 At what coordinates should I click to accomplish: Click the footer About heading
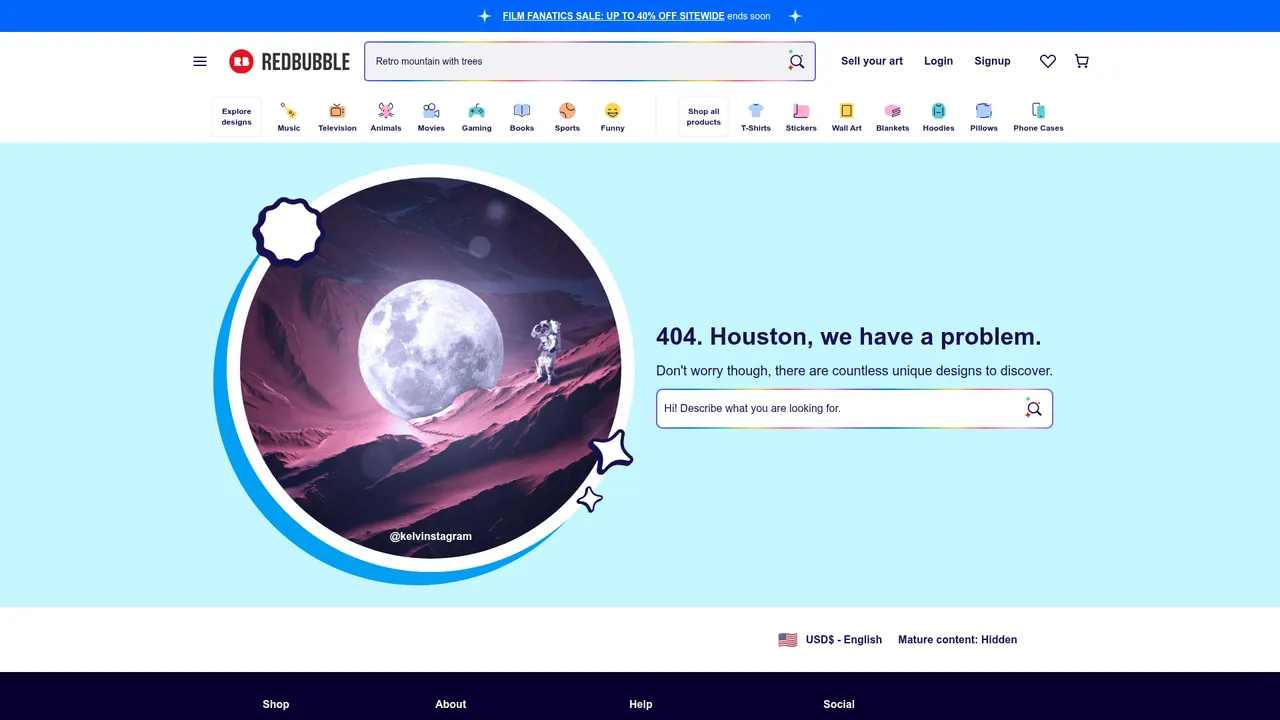coord(451,704)
